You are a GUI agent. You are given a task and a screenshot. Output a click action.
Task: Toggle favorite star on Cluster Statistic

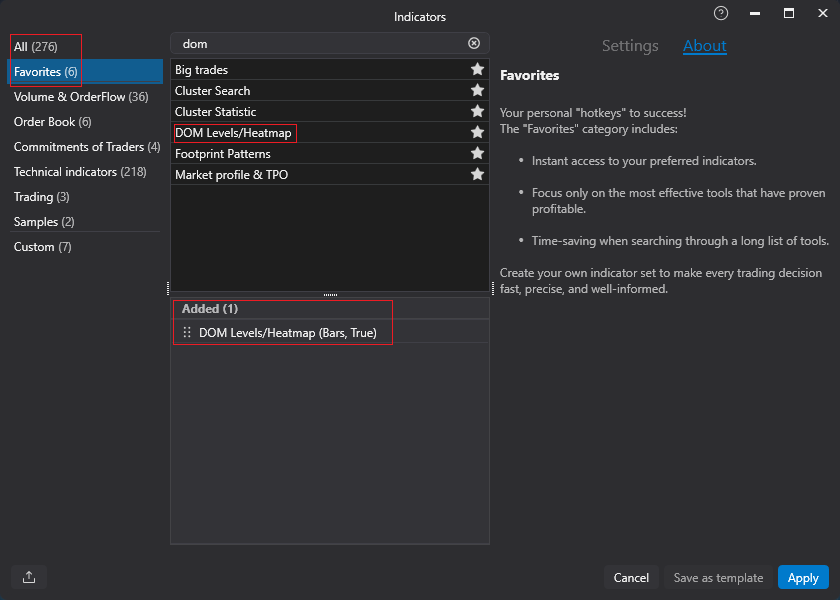click(477, 111)
